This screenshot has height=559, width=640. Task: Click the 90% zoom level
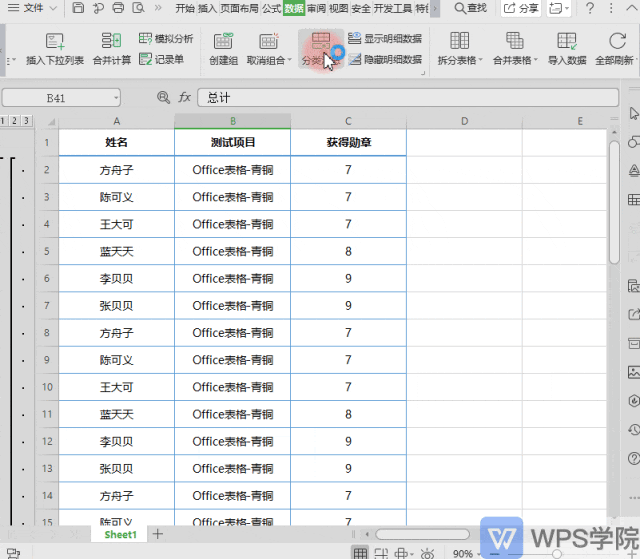coord(463,554)
